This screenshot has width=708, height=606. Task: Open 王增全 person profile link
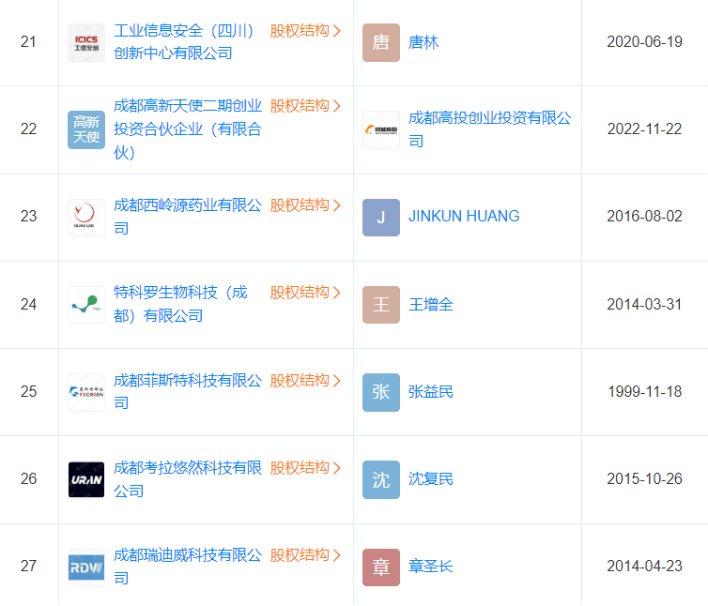tap(431, 304)
